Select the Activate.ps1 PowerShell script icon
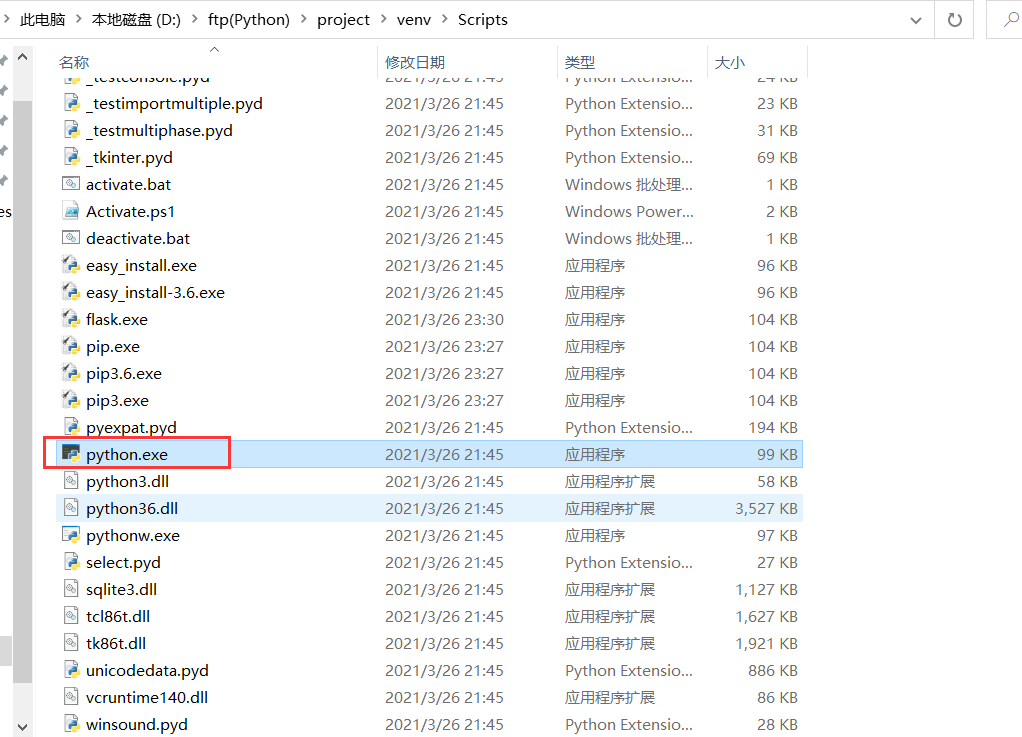Screen dimensions: 1022x737 click(71, 211)
